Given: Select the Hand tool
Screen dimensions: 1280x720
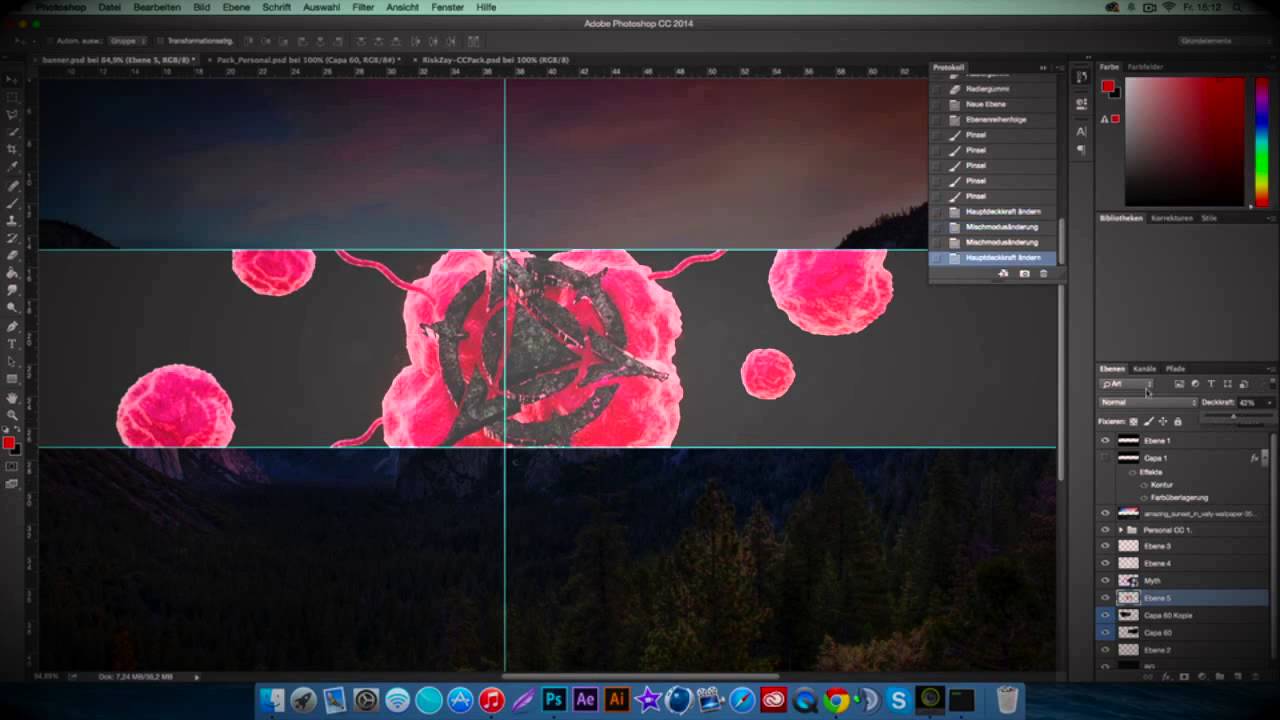Looking at the screenshot, I should click(12, 398).
